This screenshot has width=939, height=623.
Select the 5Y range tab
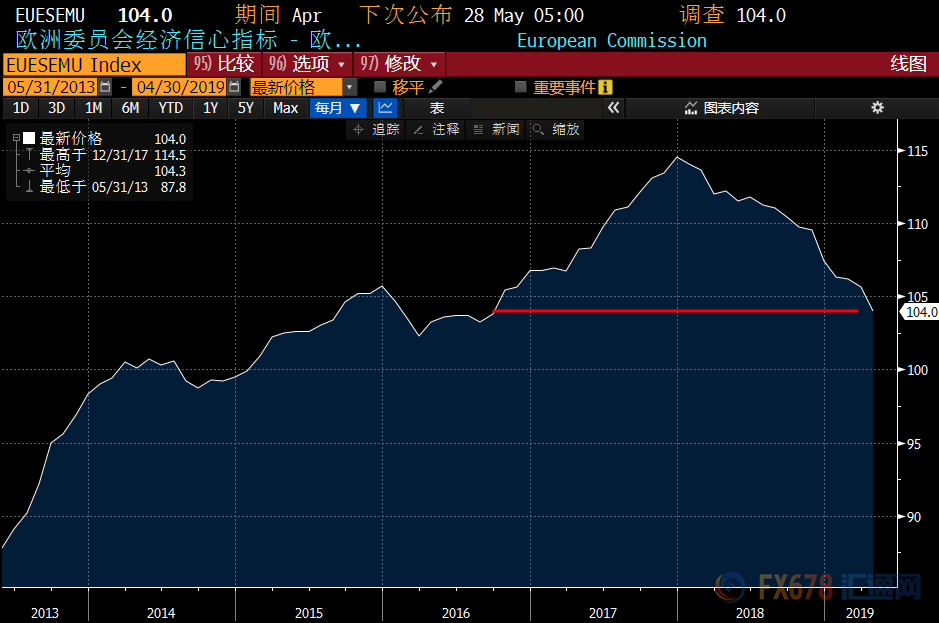(x=246, y=108)
